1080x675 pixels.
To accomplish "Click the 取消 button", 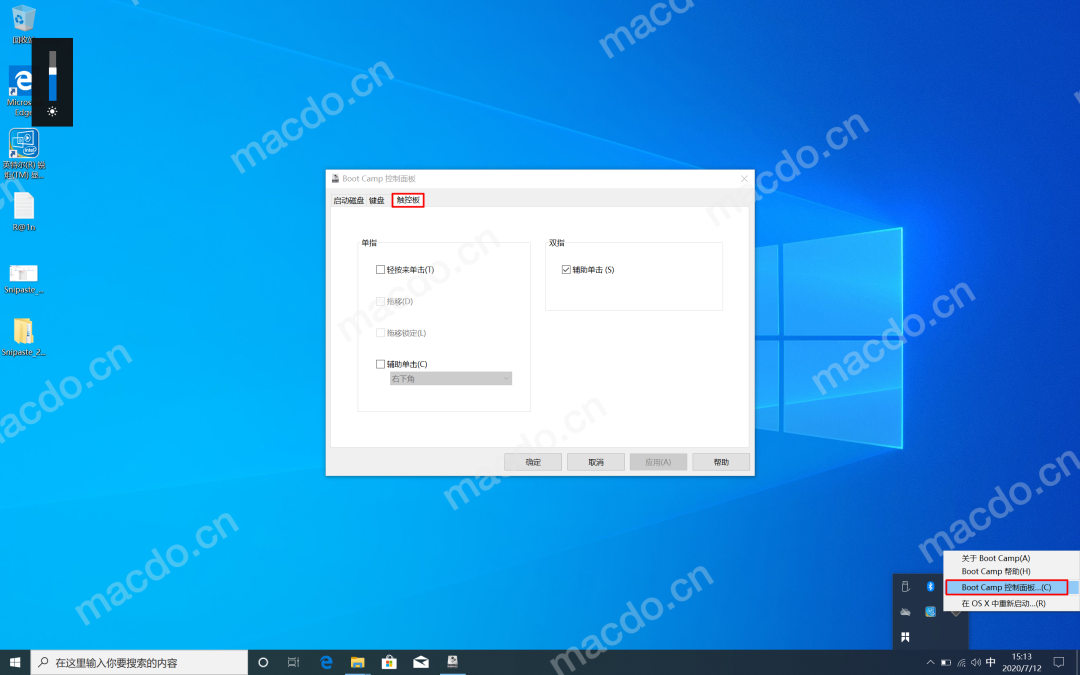I will (596, 462).
